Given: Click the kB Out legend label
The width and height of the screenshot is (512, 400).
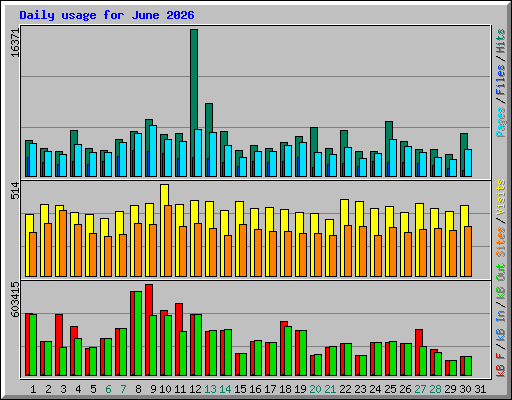Looking at the screenshot, I should click(x=500, y=281).
